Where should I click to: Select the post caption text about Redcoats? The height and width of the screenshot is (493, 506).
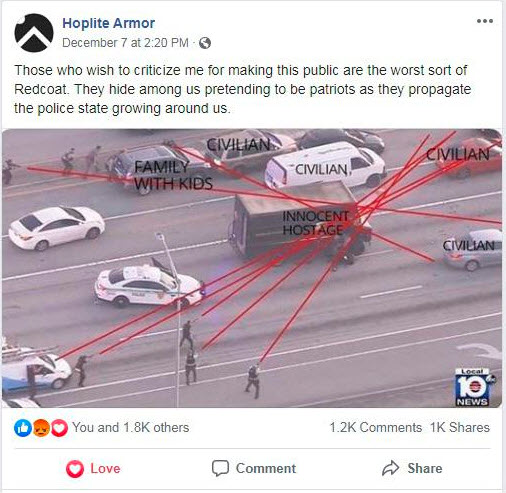[x=243, y=89]
